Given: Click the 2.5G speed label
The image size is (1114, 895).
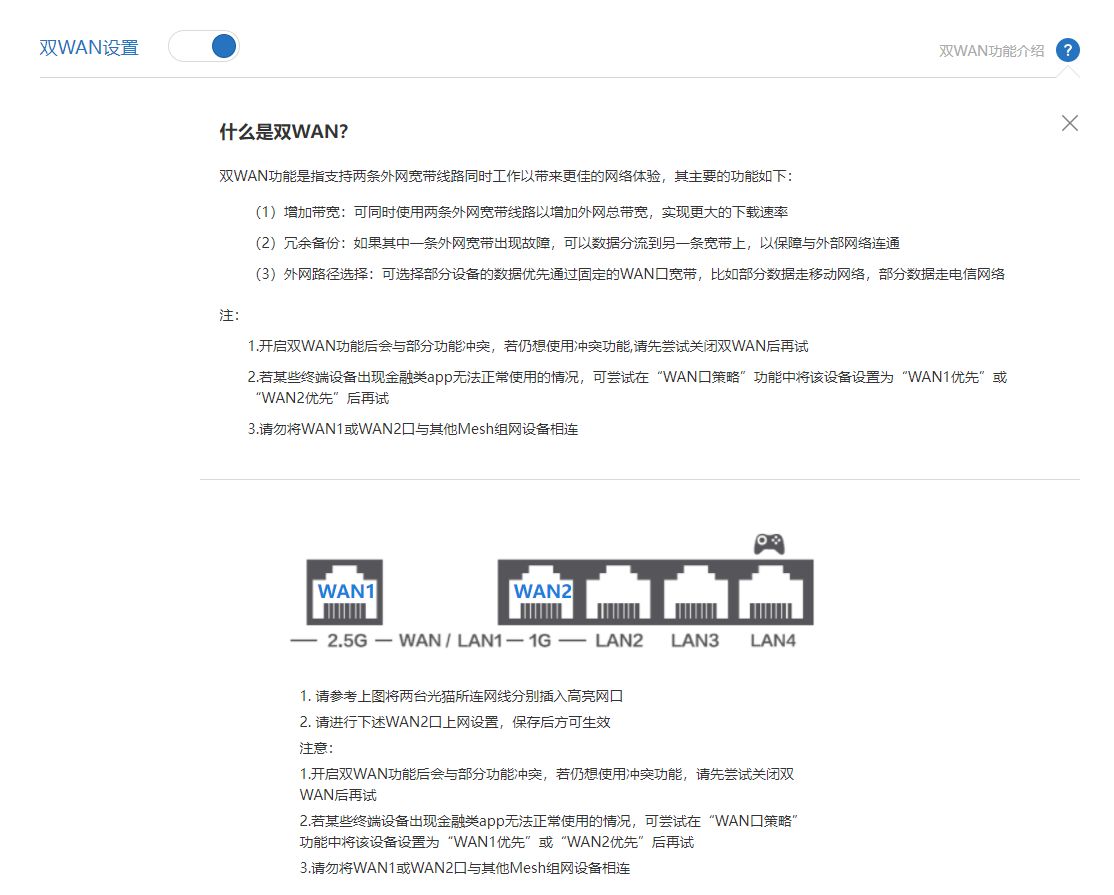Looking at the screenshot, I should (347, 641).
